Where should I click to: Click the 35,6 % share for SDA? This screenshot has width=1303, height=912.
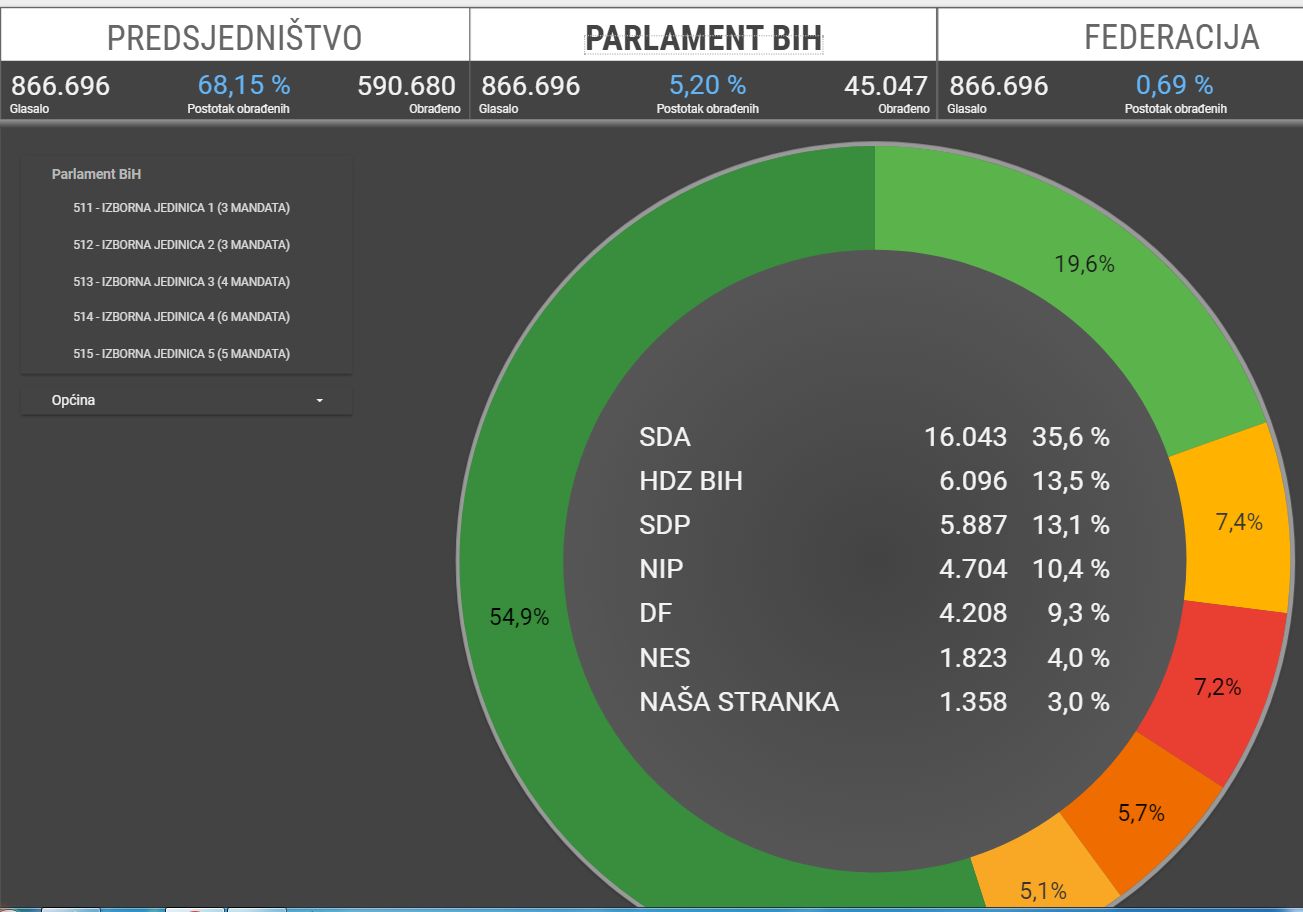tap(1071, 437)
